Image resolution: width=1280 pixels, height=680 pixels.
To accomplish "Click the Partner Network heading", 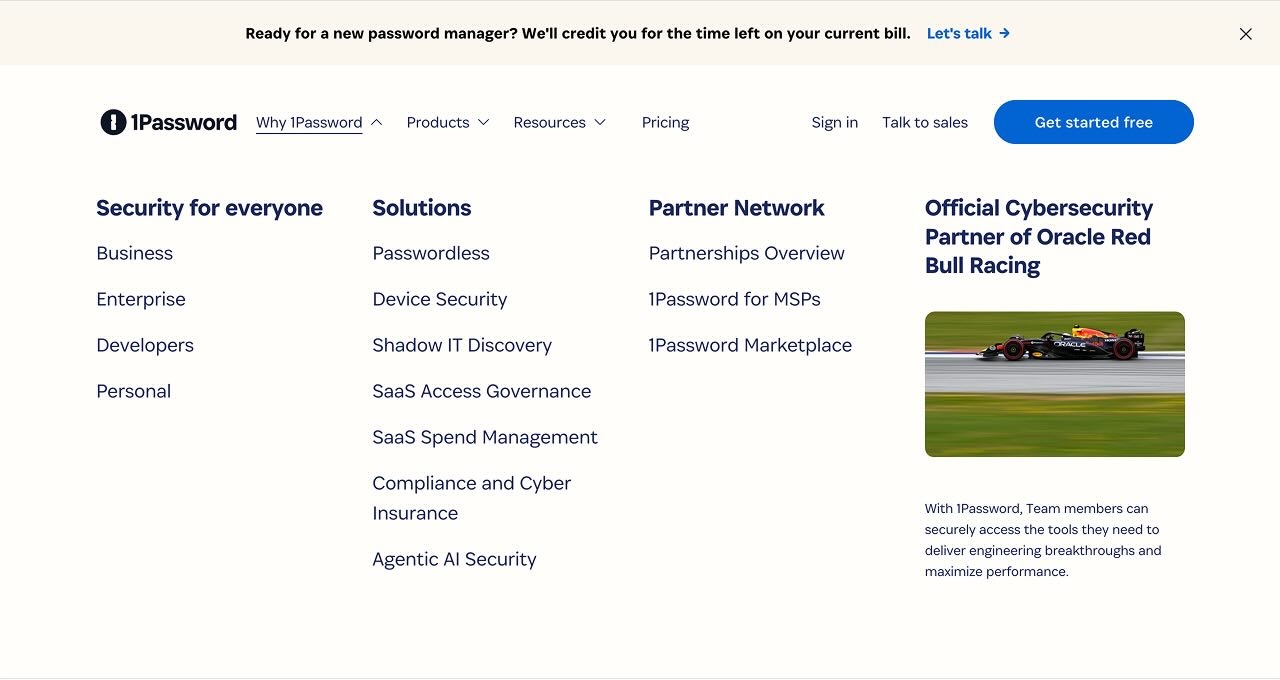I will 736,208.
